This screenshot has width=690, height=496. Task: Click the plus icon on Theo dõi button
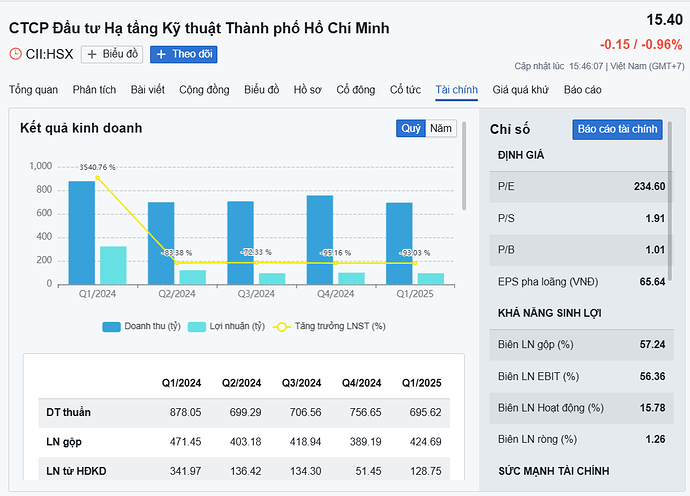click(x=161, y=54)
